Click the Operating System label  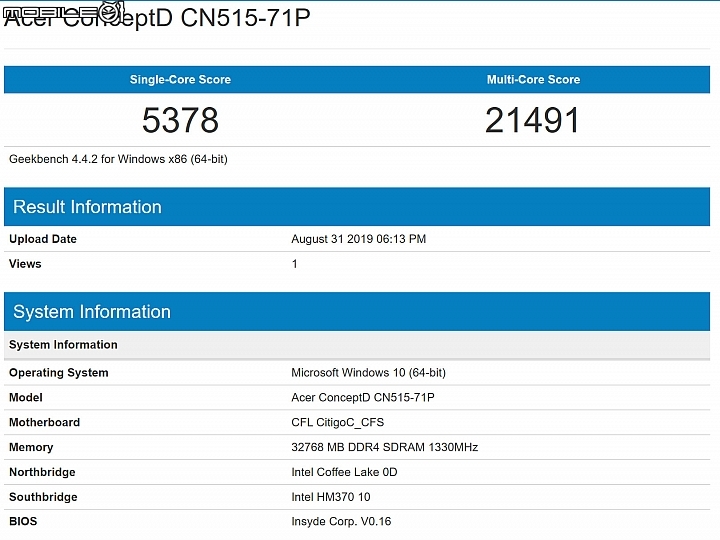(x=59, y=372)
